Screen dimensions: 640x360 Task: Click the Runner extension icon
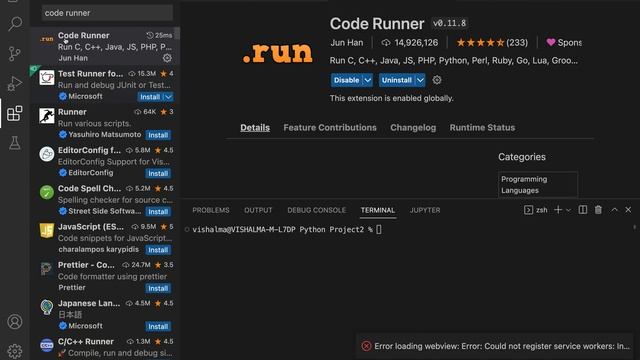point(47,116)
